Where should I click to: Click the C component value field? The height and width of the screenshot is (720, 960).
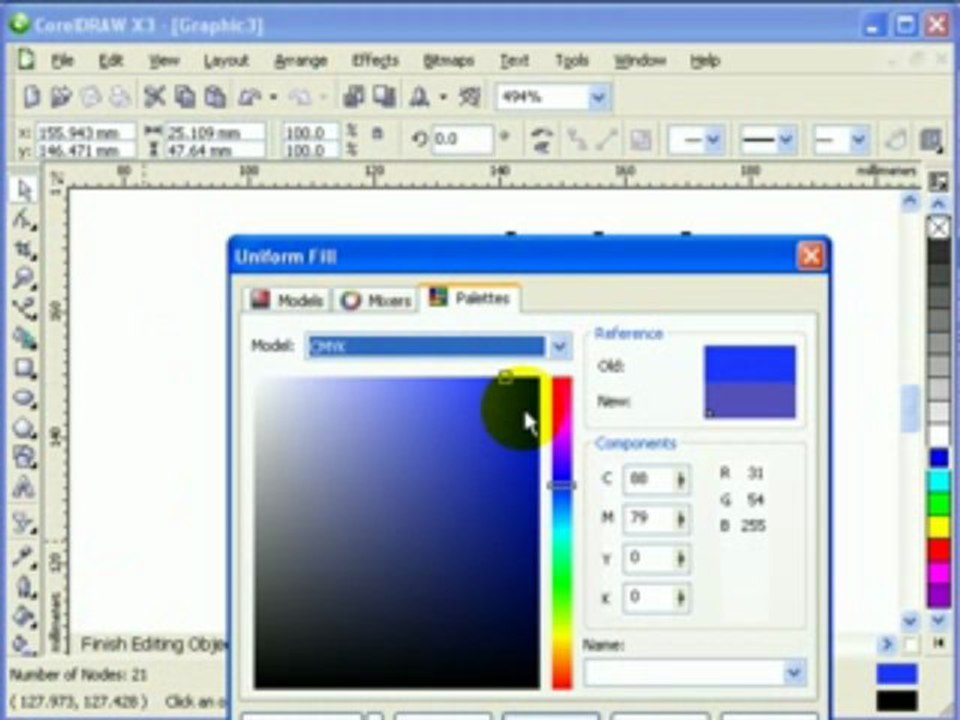(648, 479)
